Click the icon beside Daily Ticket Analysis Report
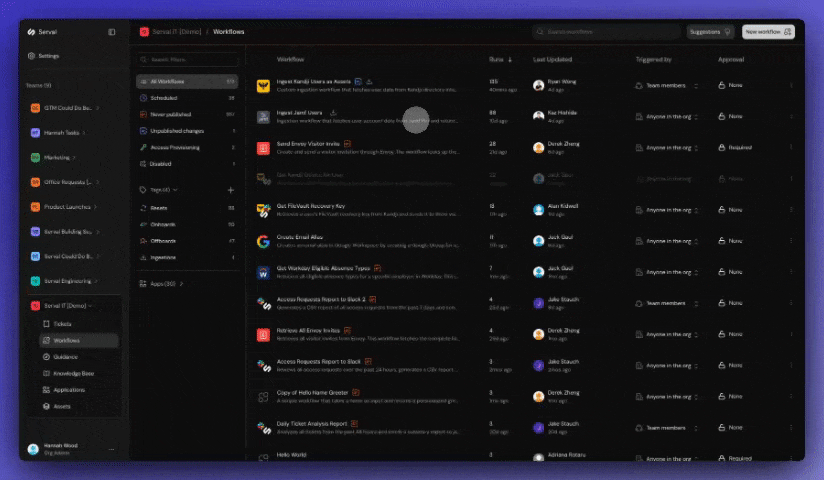The width and height of the screenshot is (824, 480). click(263, 428)
